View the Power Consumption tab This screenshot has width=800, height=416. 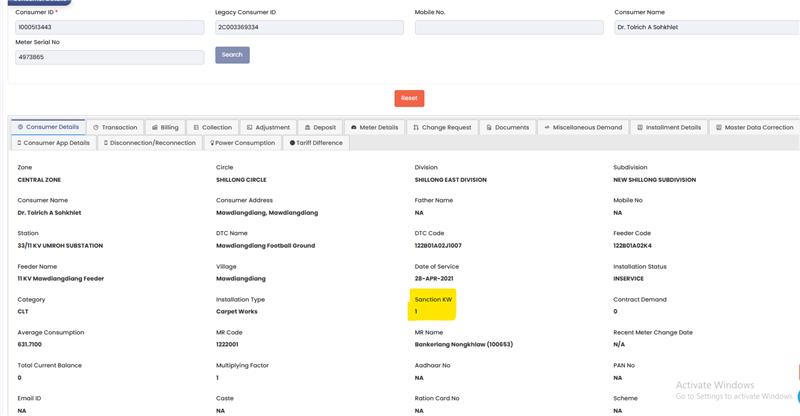242,143
